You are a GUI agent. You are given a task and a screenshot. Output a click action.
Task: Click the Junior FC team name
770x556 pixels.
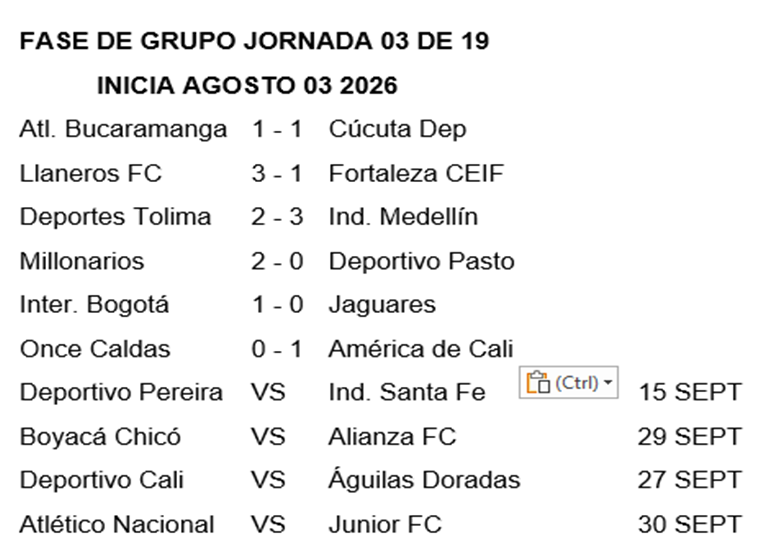(x=385, y=524)
